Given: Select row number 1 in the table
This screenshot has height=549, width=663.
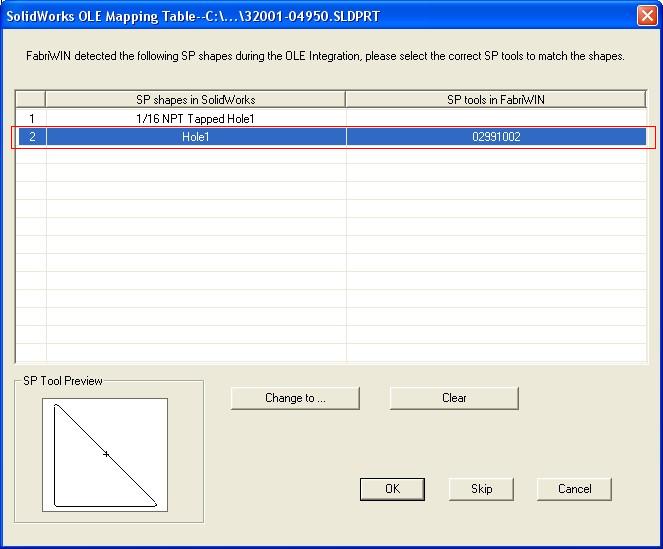Looking at the screenshot, I should (x=31, y=119).
